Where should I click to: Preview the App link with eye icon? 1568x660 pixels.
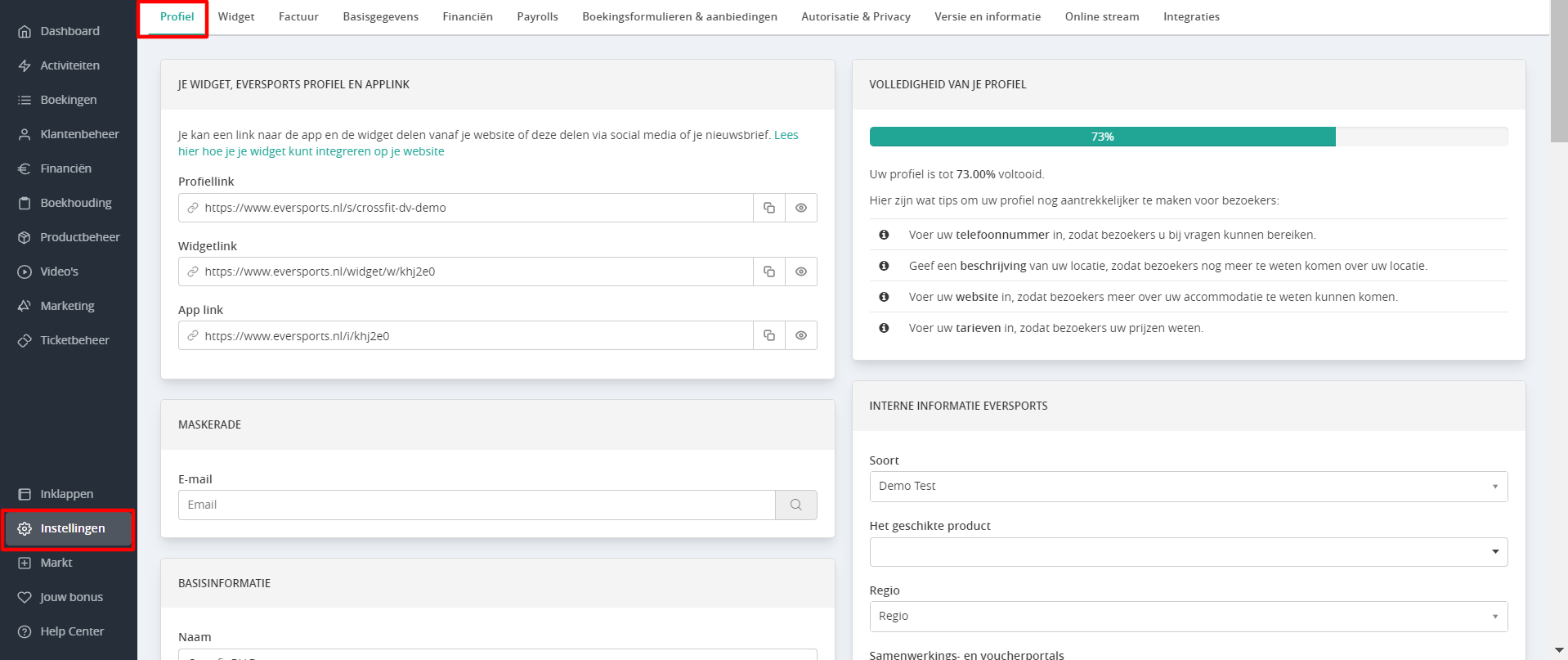click(x=801, y=335)
